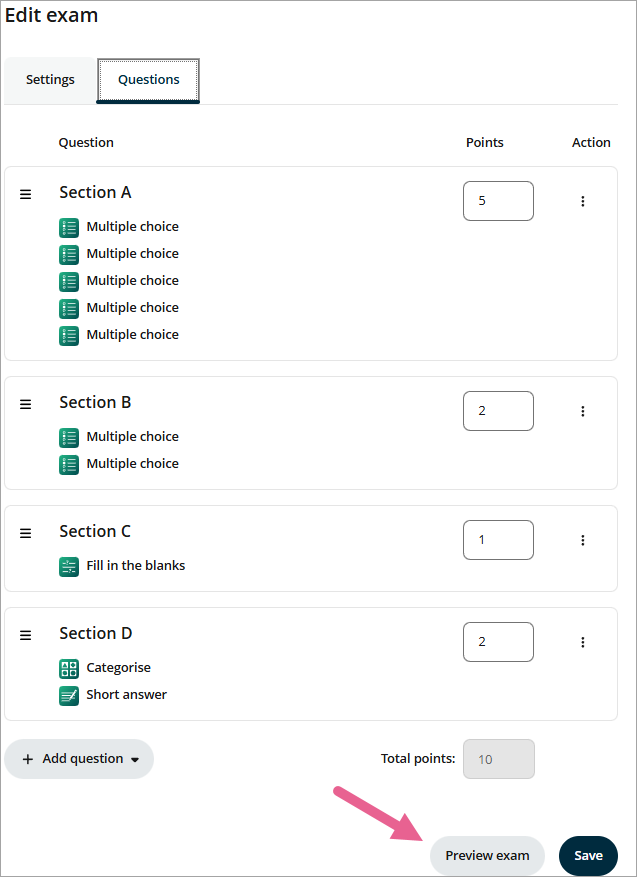The image size is (637, 877).
Task: Select the Fill in the blanks question icon
Action: point(69,567)
